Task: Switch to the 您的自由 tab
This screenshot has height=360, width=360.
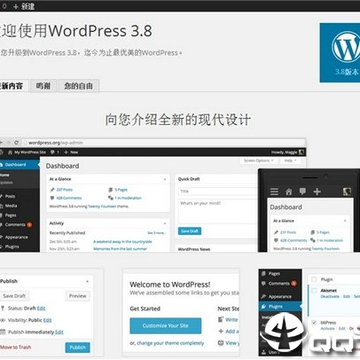Action: pyautogui.click(x=79, y=86)
